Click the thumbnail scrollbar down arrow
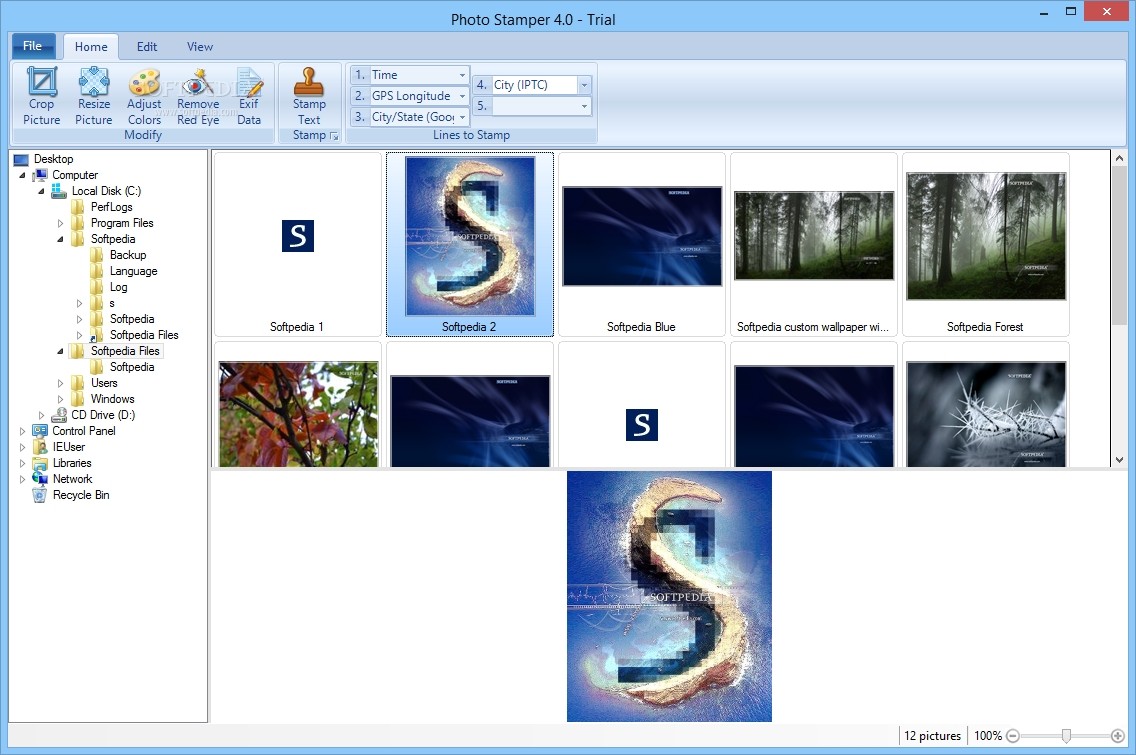This screenshot has height=755, width=1136. pos(1119,459)
